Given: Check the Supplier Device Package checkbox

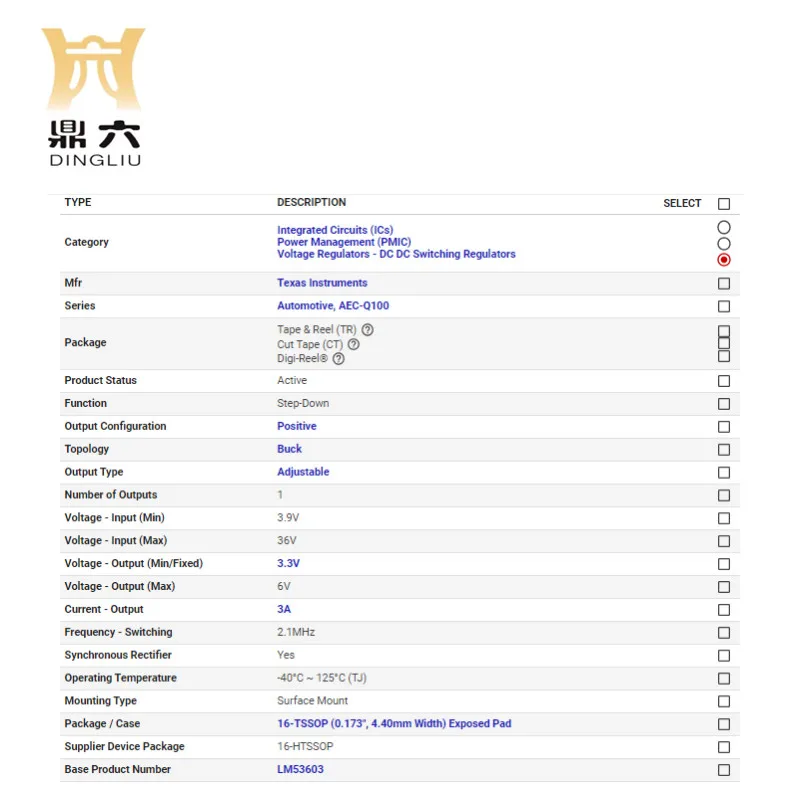Looking at the screenshot, I should click(723, 747).
